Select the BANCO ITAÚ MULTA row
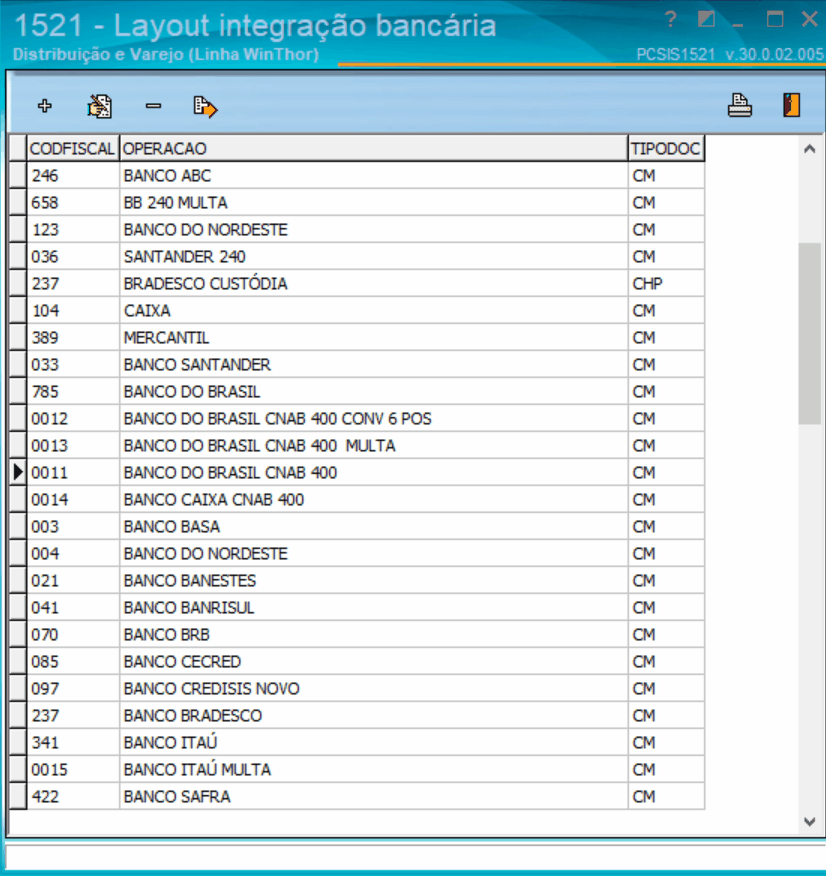The height and width of the screenshot is (876, 826). tap(357, 769)
